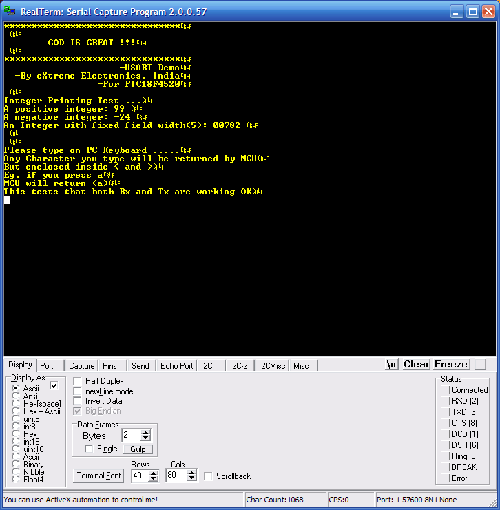
Task: Toggle the checkbox beside the Display As heading
Action: [54, 386]
